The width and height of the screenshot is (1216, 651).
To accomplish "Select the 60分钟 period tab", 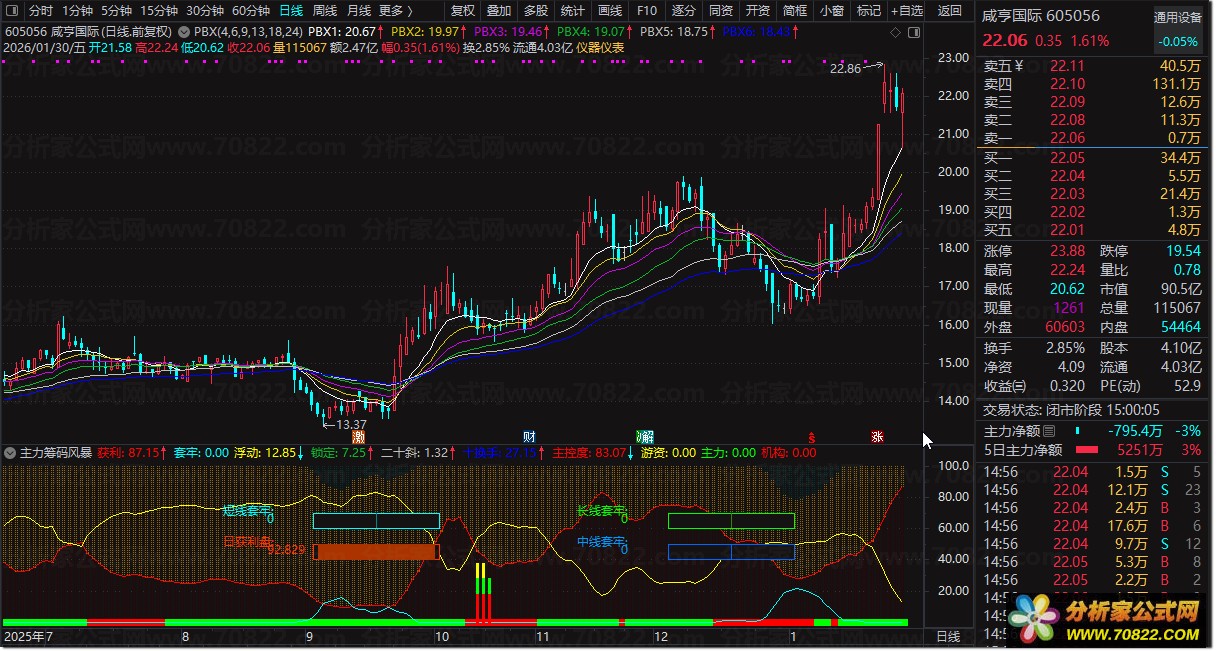I will pyautogui.click(x=250, y=11).
